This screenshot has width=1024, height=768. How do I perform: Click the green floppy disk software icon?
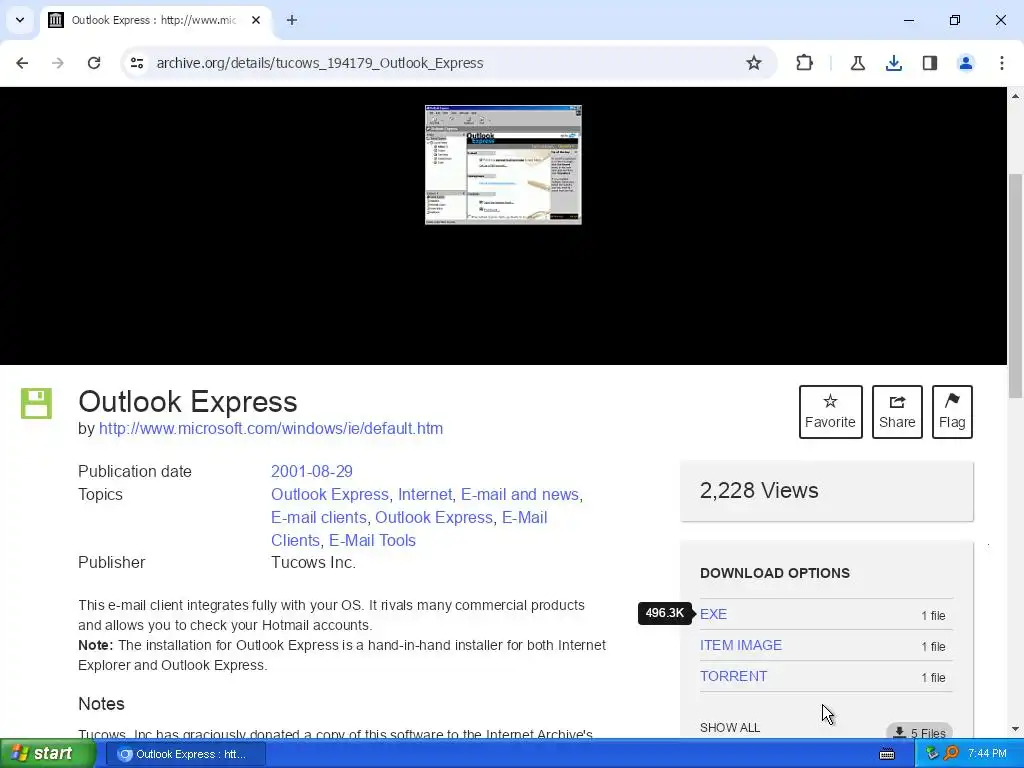(x=36, y=403)
